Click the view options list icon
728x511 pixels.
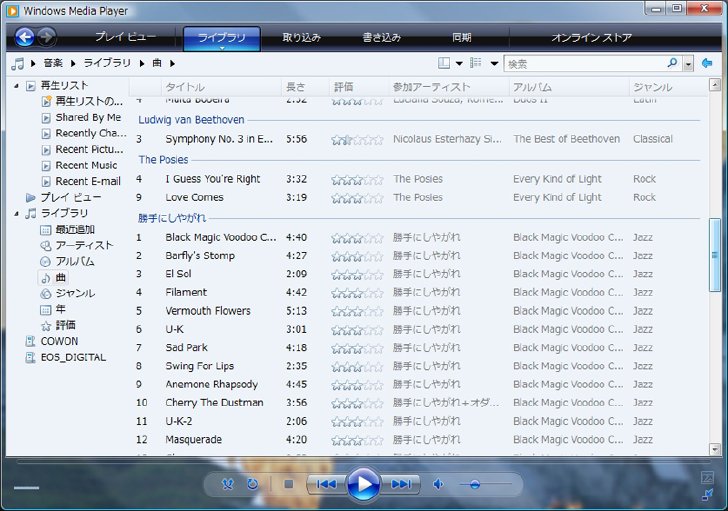[476, 63]
